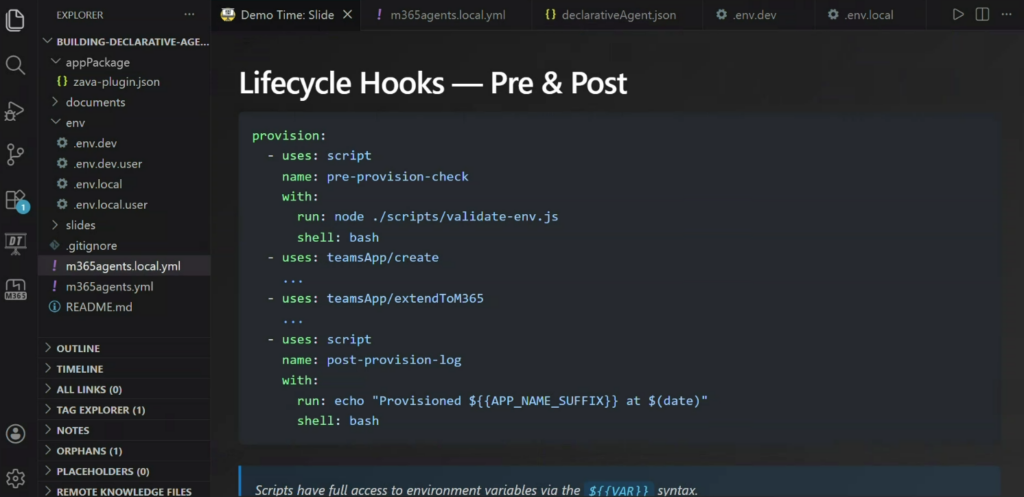Open Extensions view with update badge
Viewport: 1024px width, 497px height.
(15, 200)
